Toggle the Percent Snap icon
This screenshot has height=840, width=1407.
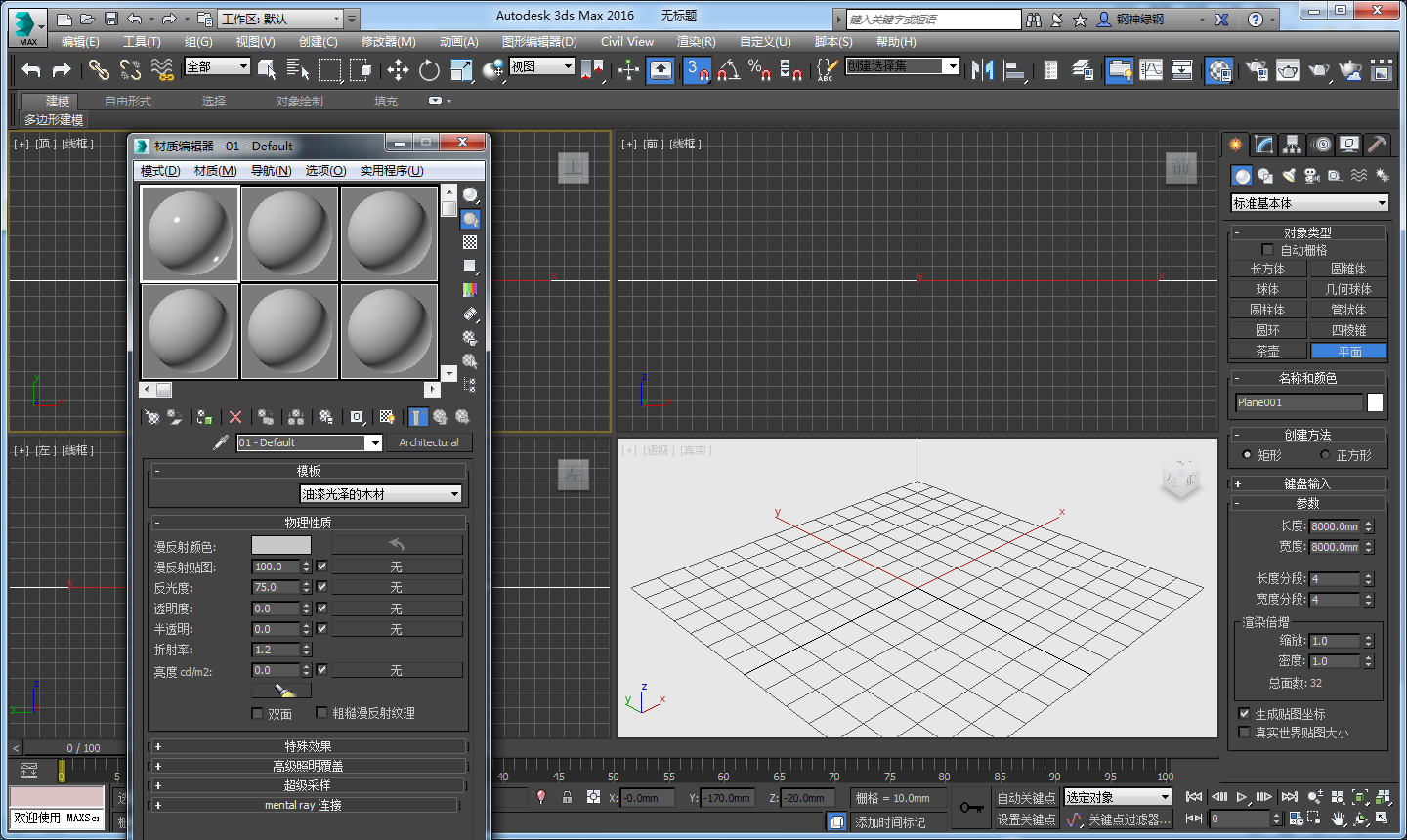pos(759,69)
